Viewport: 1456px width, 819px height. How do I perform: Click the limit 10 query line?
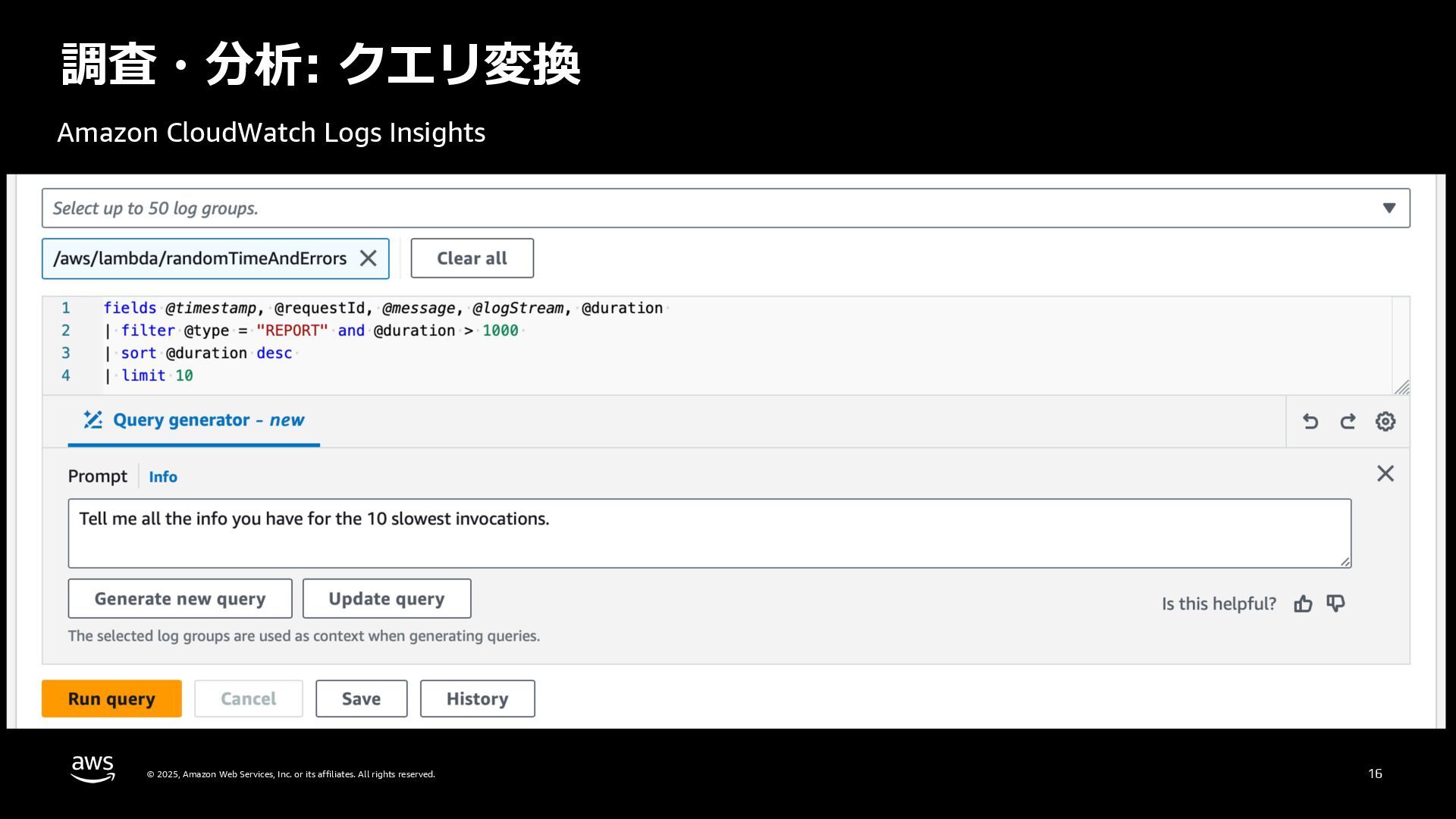(x=149, y=375)
